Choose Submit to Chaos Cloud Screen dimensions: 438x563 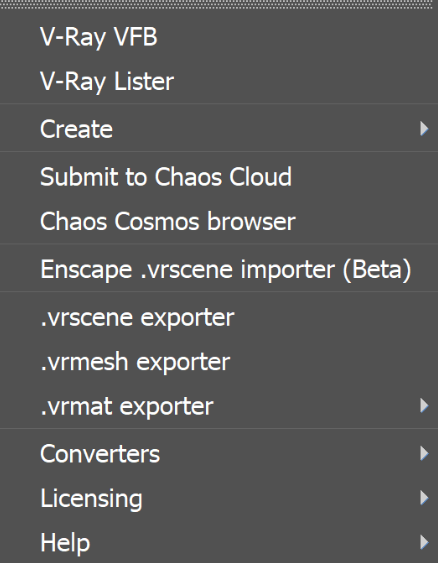click(219, 177)
